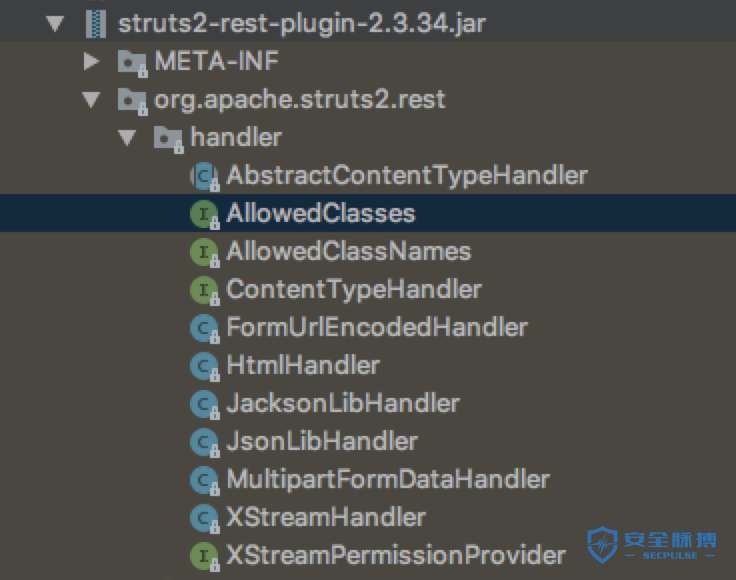Collapse the handler package arrow
The height and width of the screenshot is (580, 736).
click(128, 138)
